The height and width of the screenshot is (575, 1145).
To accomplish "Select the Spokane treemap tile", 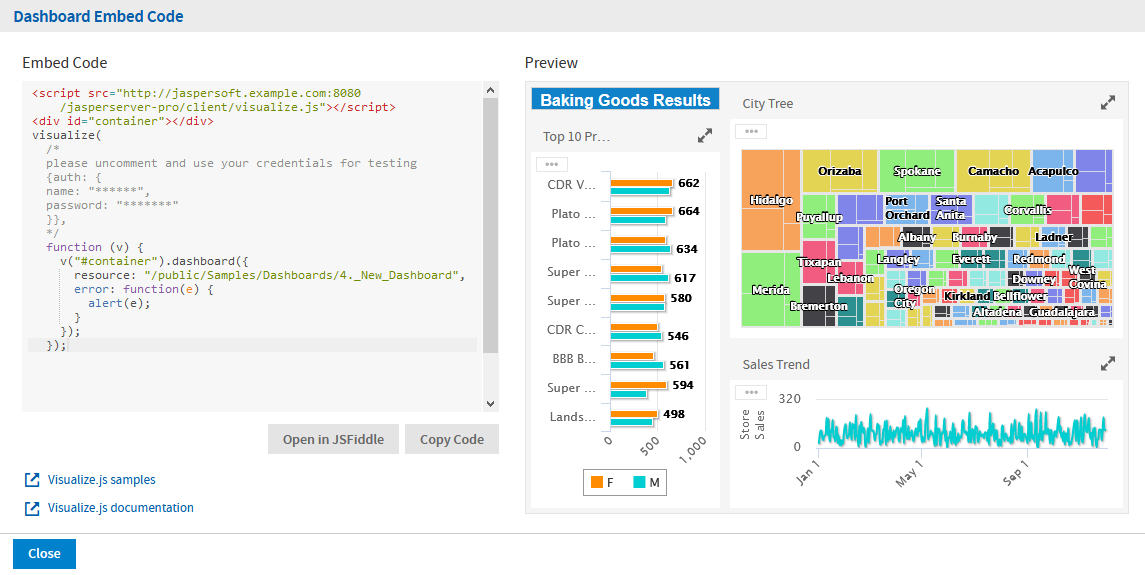I will click(x=917, y=171).
